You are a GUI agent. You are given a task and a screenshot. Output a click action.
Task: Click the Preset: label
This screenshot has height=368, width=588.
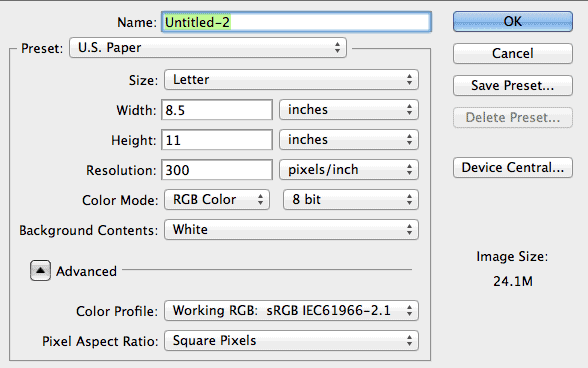click(x=42, y=48)
